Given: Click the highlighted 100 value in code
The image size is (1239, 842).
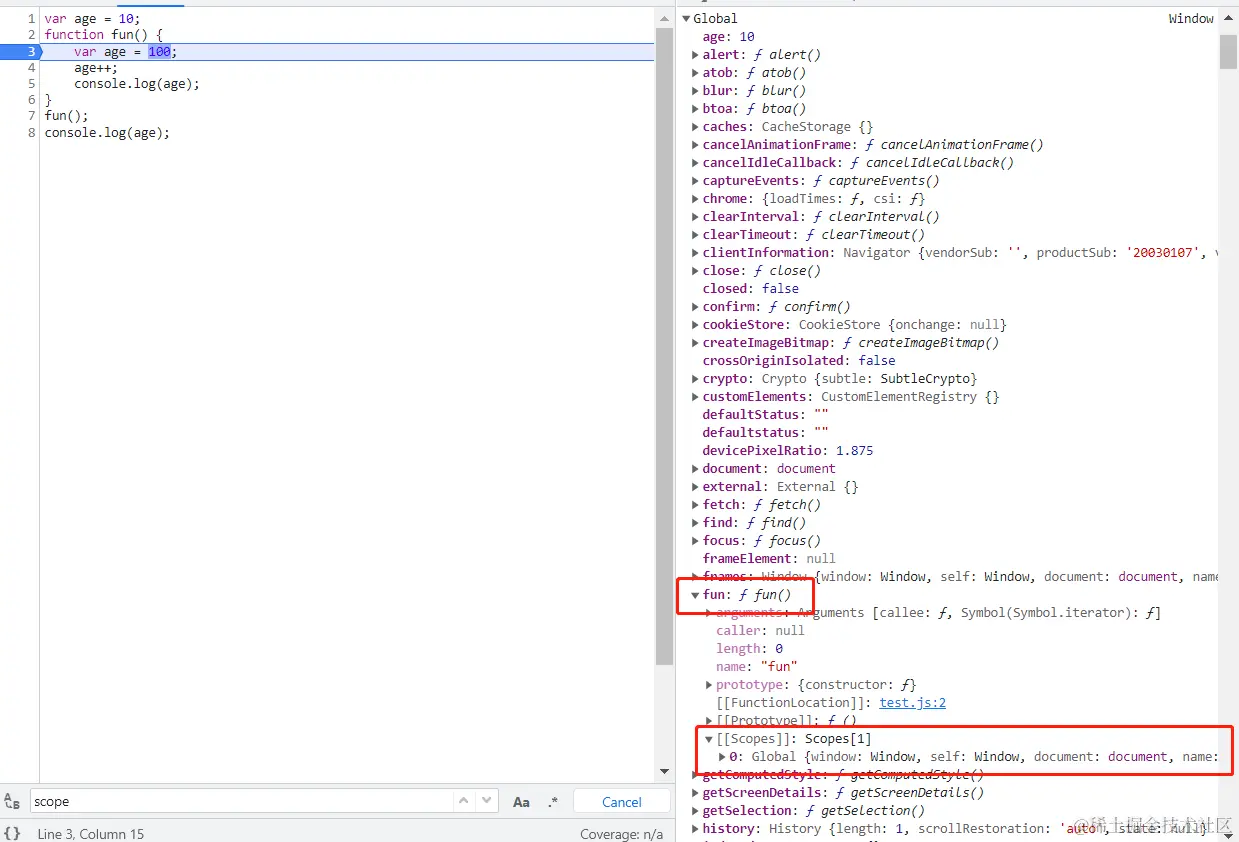Looking at the screenshot, I should point(159,51).
